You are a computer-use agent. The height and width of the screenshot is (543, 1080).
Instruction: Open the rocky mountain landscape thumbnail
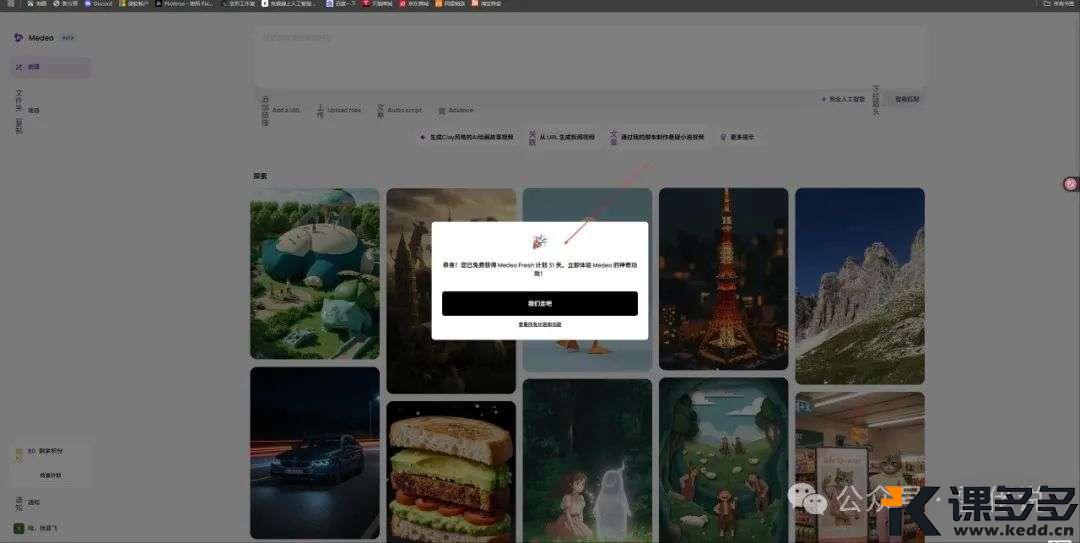(x=859, y=285)
